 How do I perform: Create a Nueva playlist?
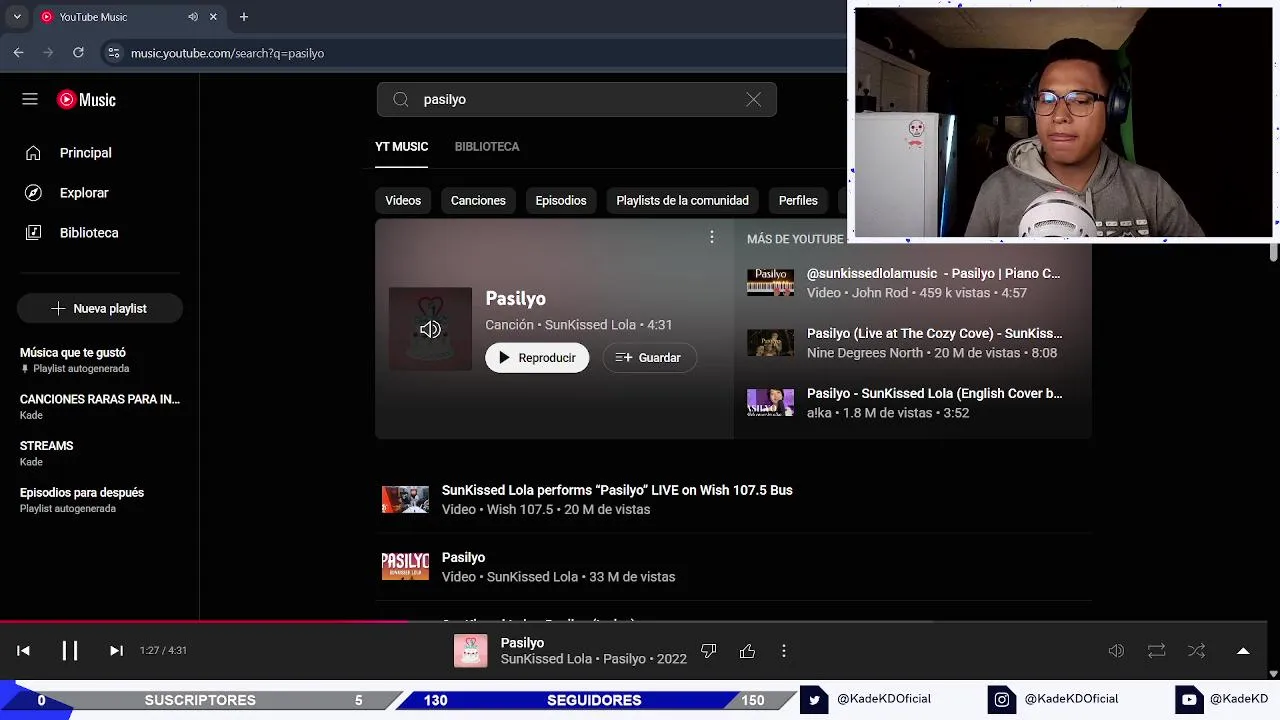coord(99,308)
